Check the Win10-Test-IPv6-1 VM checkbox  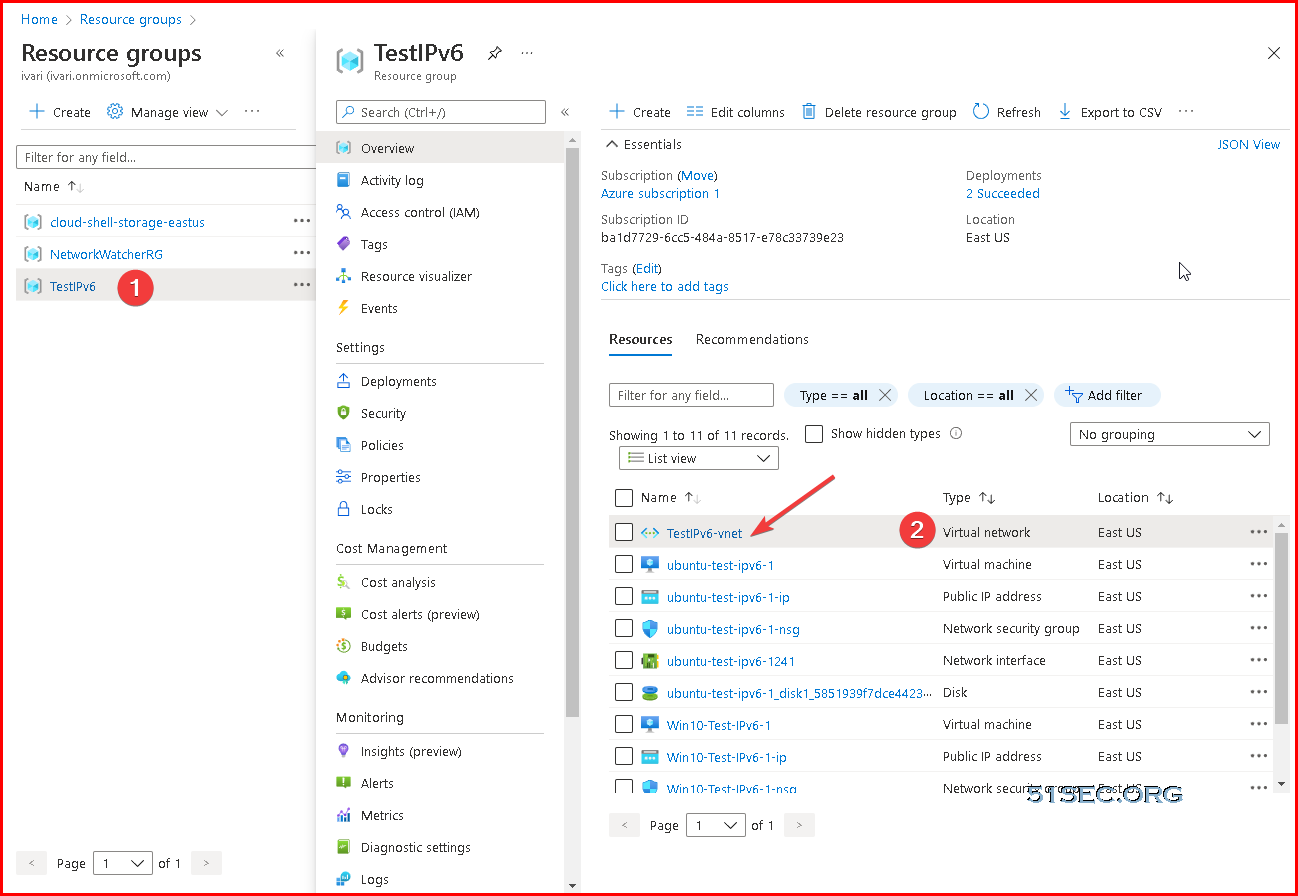pos(624,725)
